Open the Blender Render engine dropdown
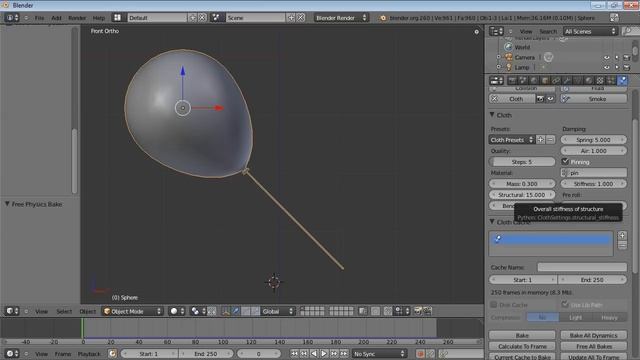Screen dimensions: 640x360 point(341,18)
